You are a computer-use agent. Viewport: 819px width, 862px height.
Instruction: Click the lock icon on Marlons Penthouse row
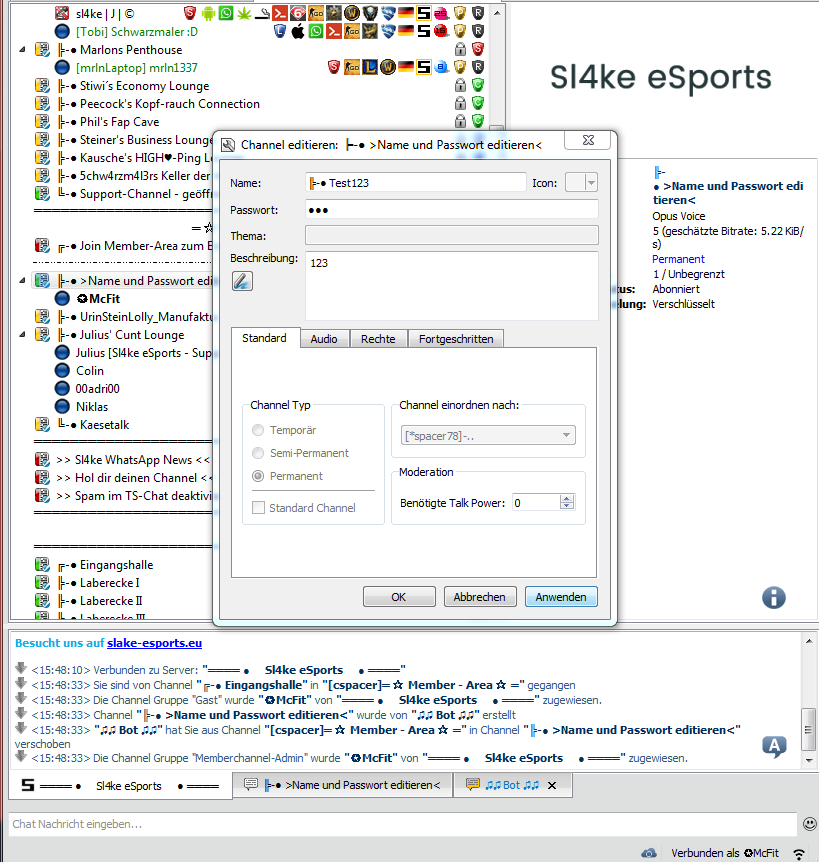click(460, 49)
